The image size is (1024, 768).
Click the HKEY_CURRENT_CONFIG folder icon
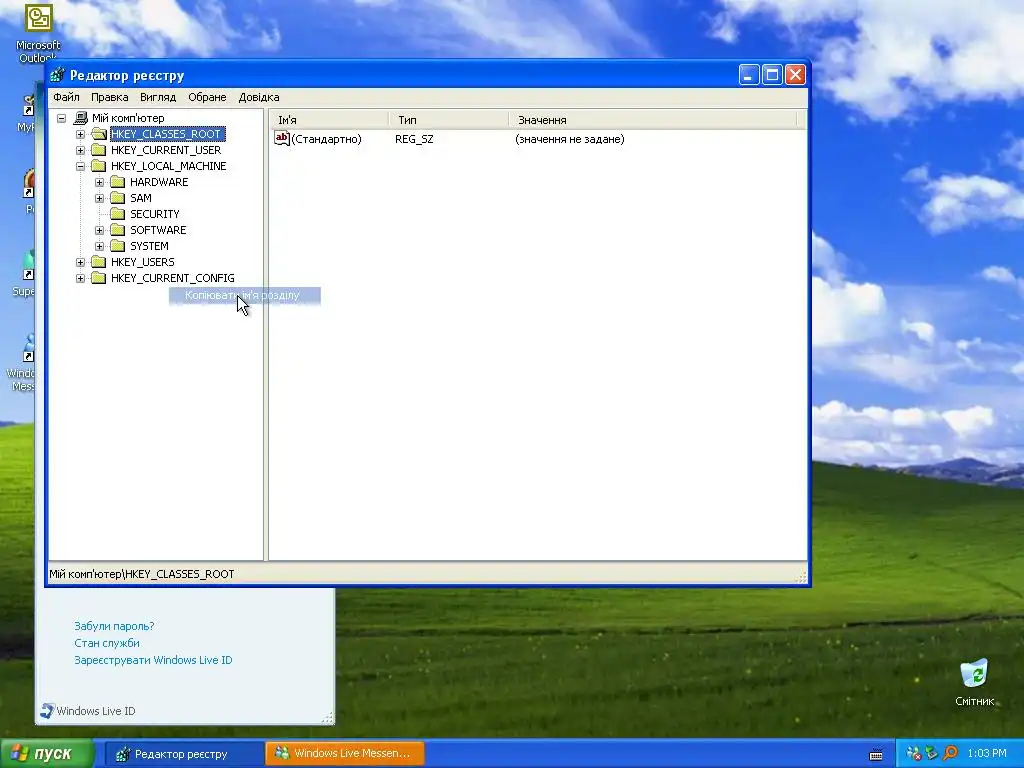point(99,278)
